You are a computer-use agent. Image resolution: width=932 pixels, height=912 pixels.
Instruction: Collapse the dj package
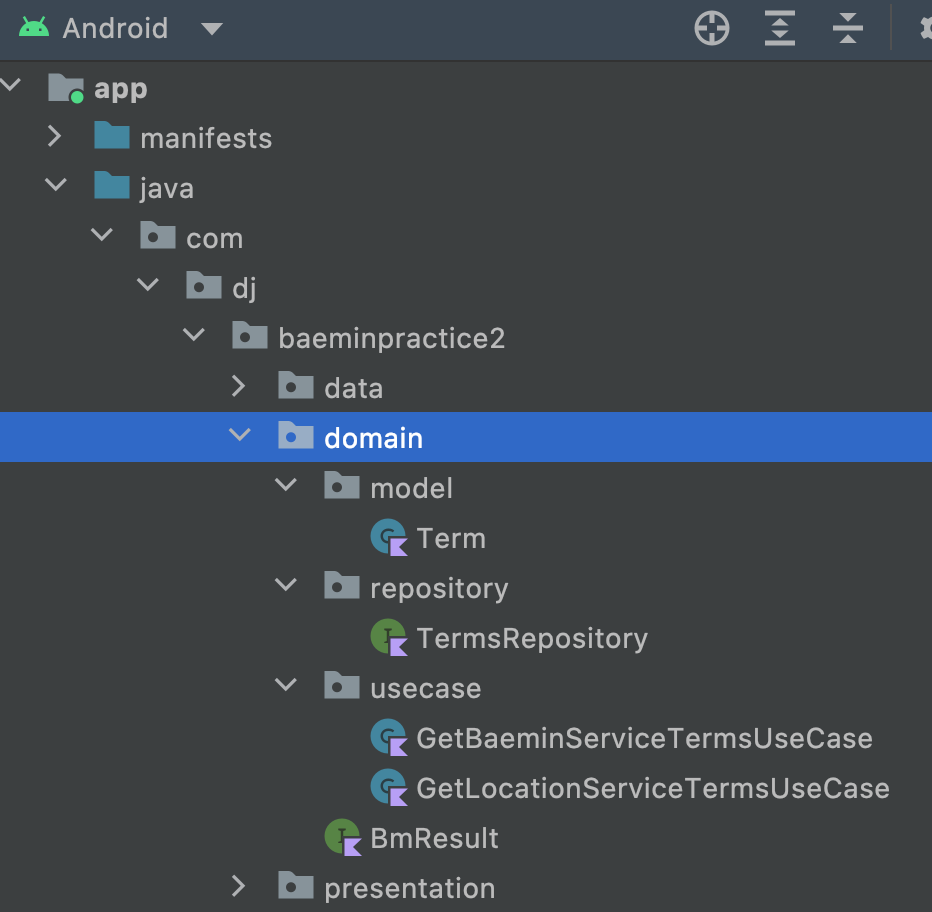pyautogui.click(x=147, y=284)
